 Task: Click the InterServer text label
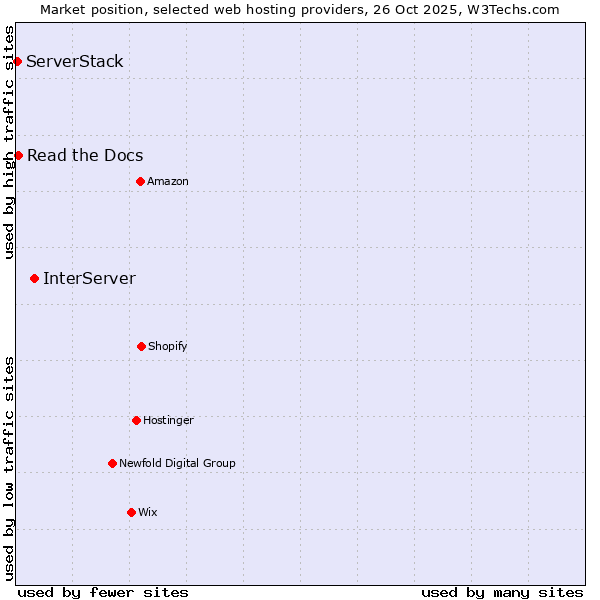pos(89,278)
